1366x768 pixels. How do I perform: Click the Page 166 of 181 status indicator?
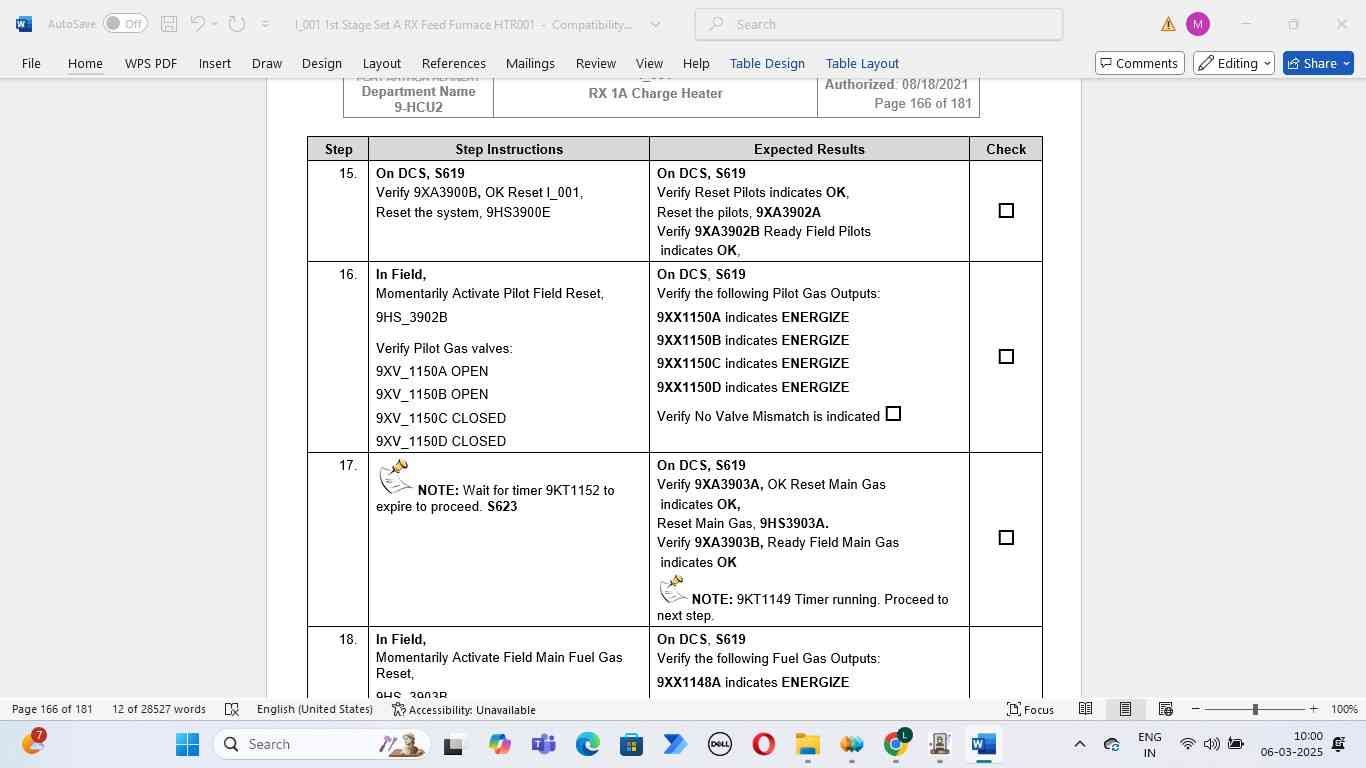(52, 709)
